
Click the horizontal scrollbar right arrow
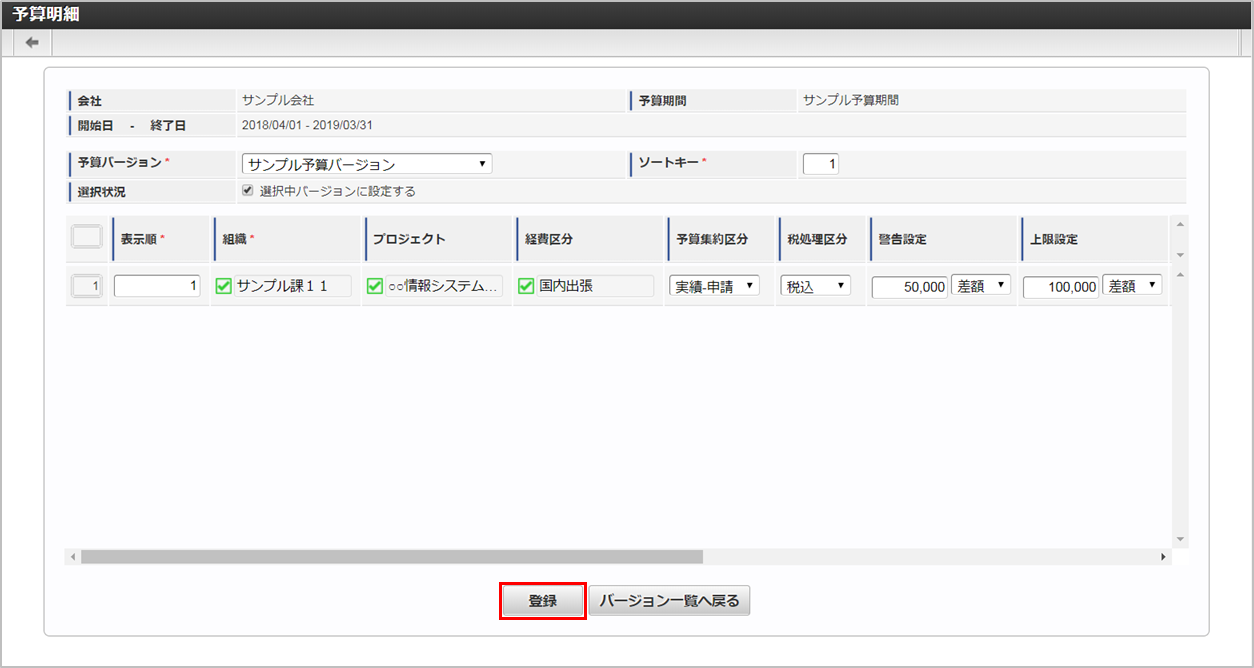(x=1163, y=556)
